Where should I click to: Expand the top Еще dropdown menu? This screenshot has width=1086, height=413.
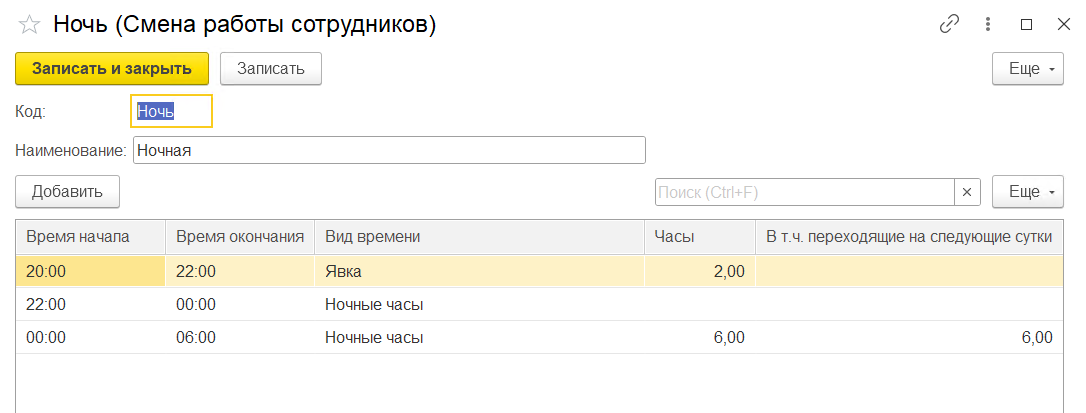(1028, 69)
